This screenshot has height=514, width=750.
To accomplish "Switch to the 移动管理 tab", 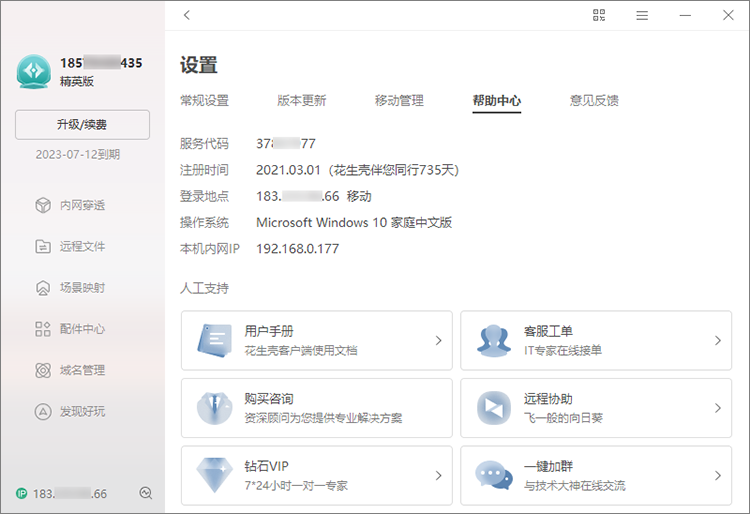I will [x=399, y=100].
